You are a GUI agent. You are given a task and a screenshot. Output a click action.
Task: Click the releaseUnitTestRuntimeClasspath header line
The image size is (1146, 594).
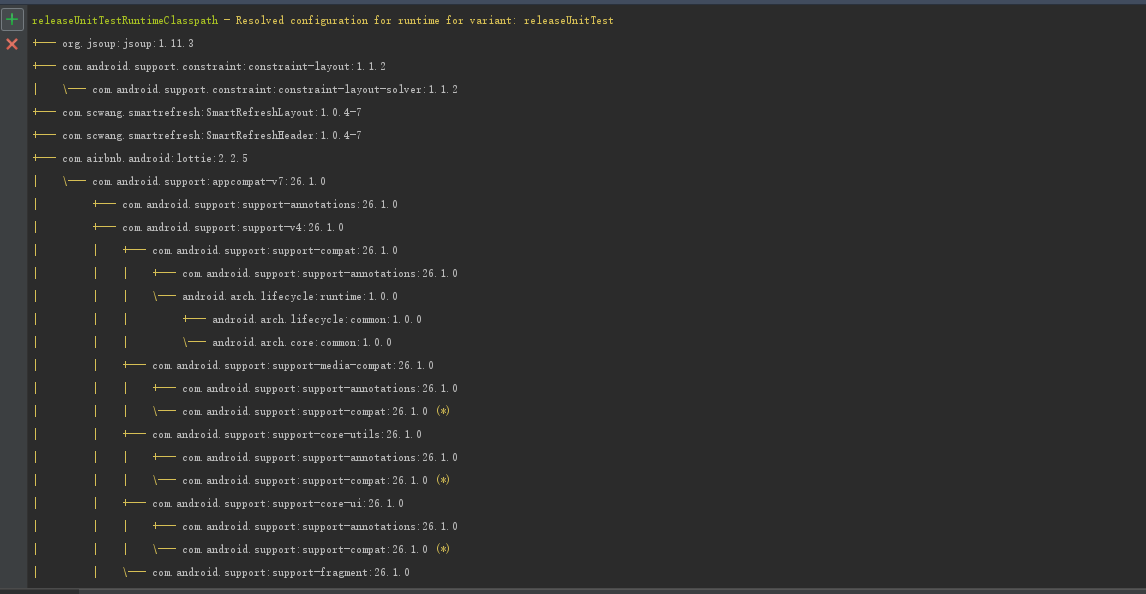tap(322, 20)
